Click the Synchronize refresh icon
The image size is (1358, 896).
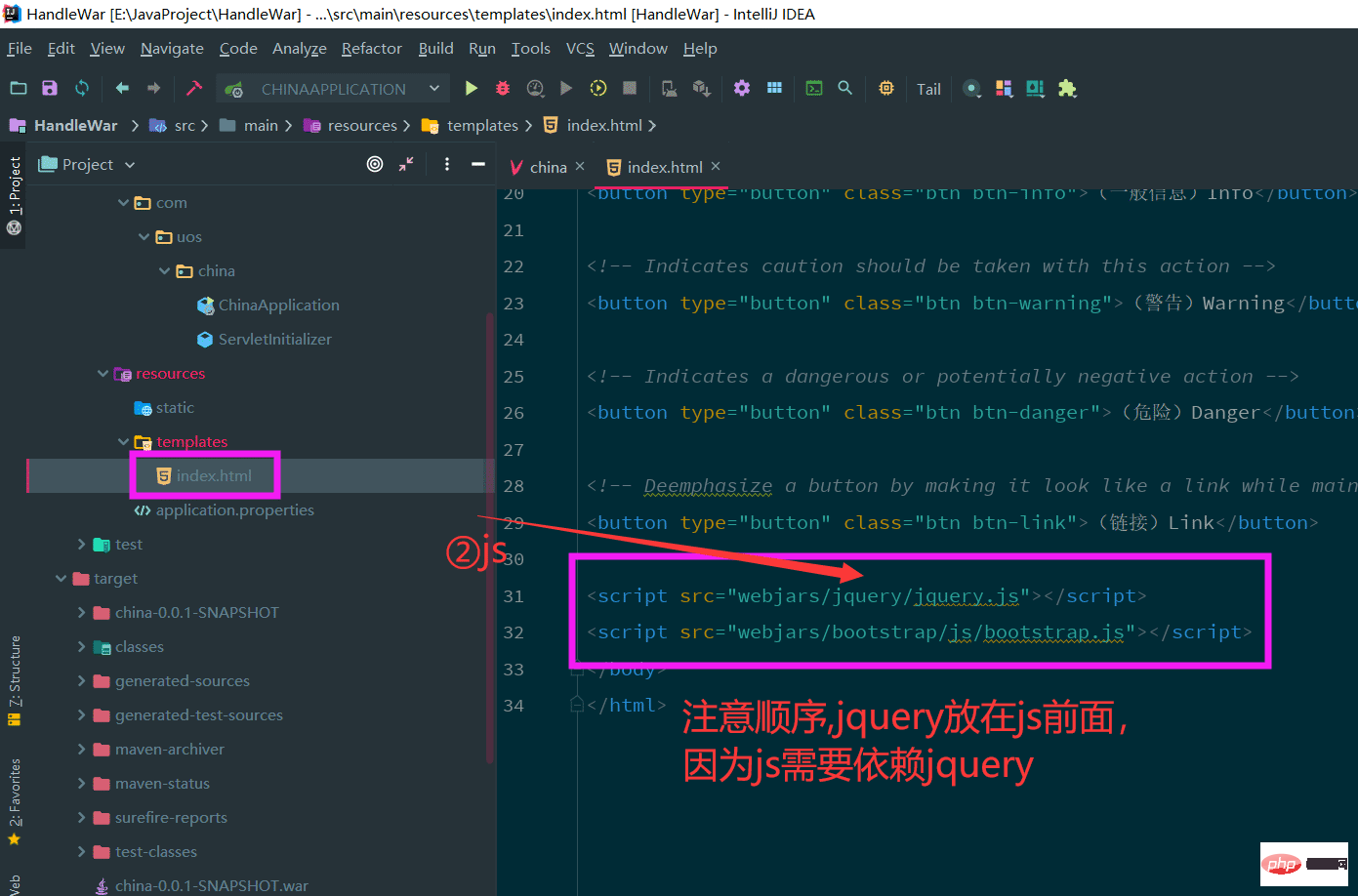(82, 88)
